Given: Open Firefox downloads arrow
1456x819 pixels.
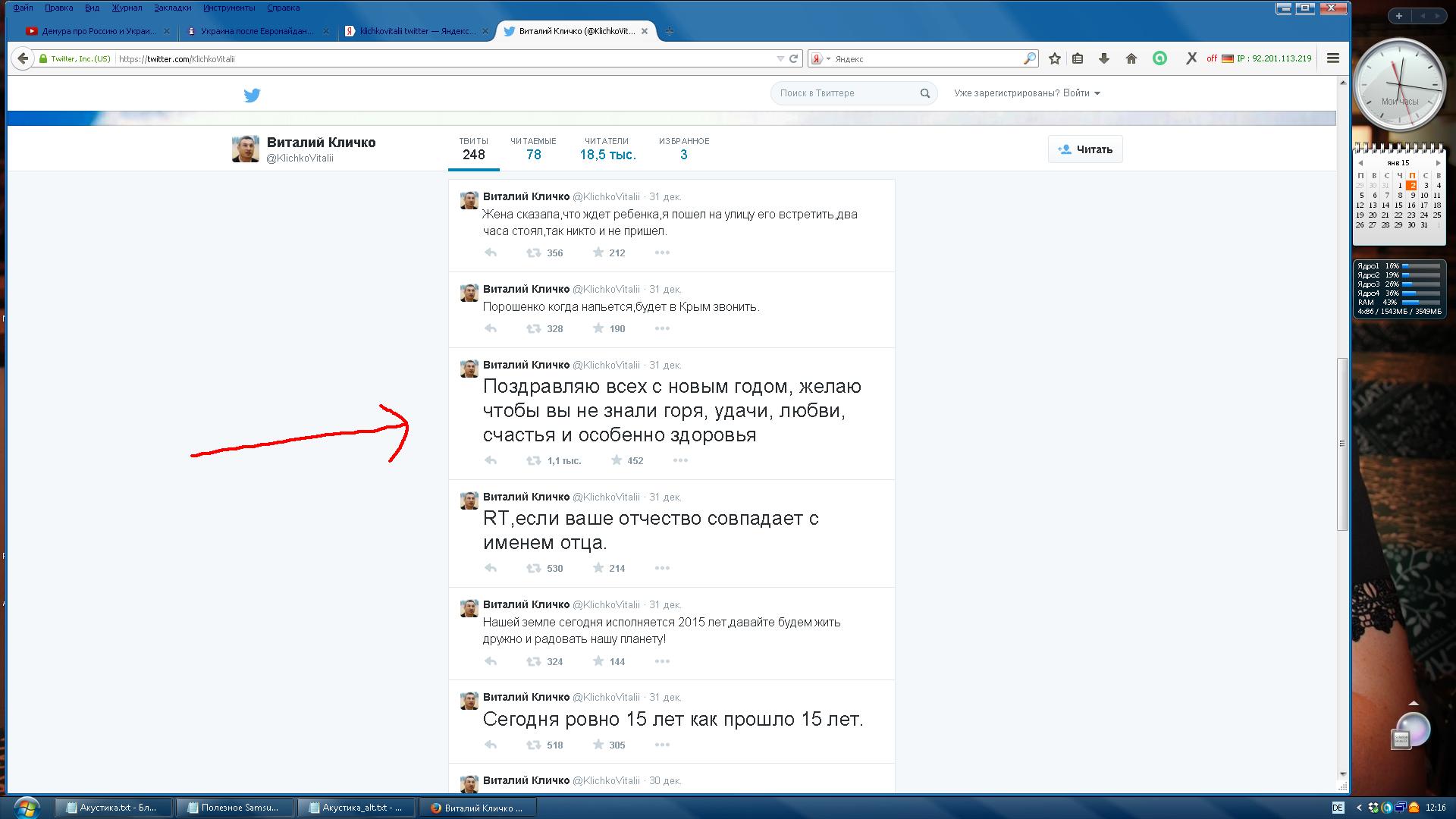Looking at the screenshot, I should tap(1104, 58).
